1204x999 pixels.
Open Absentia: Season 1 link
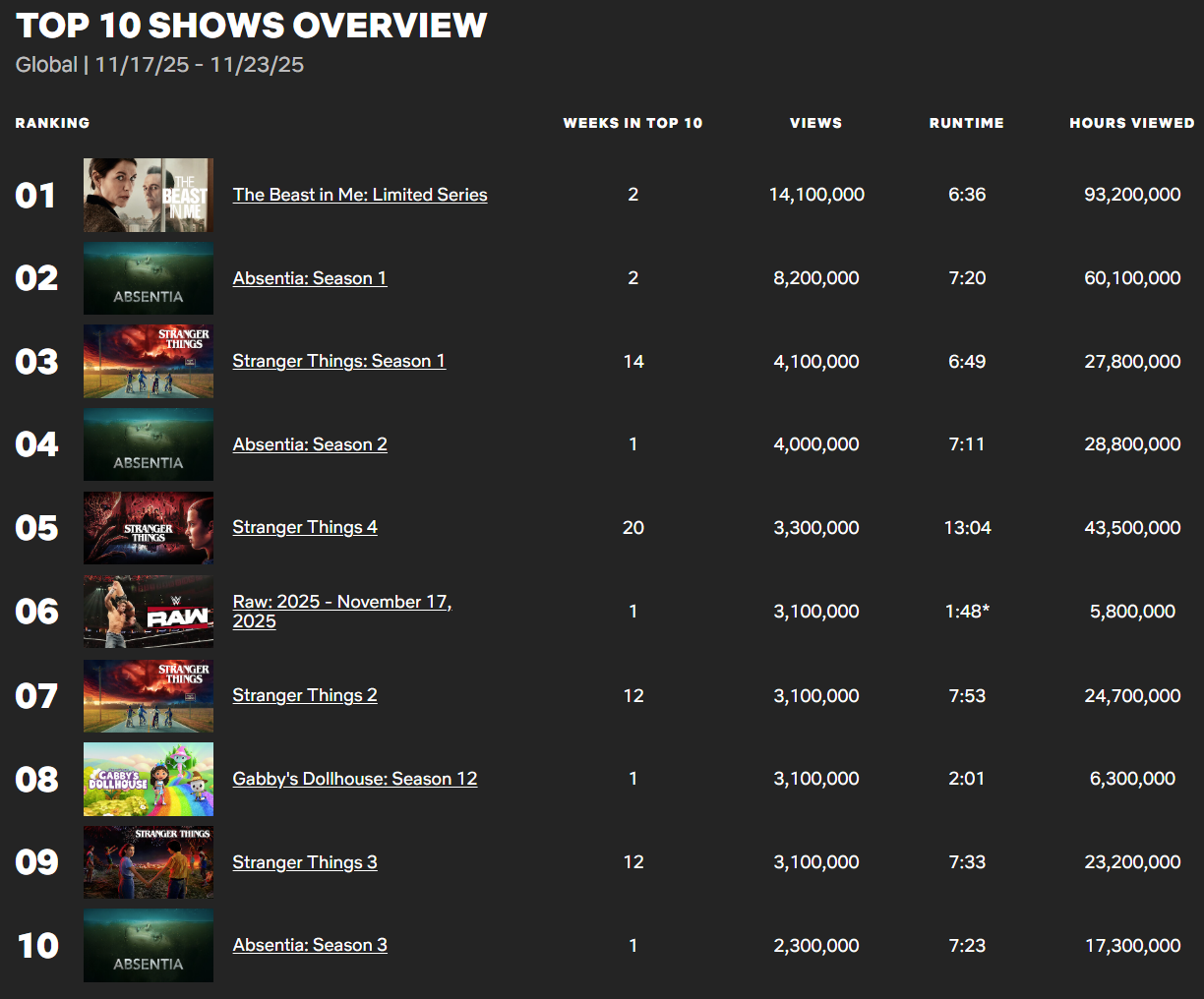pyautogui.click(x=310, y=278)
